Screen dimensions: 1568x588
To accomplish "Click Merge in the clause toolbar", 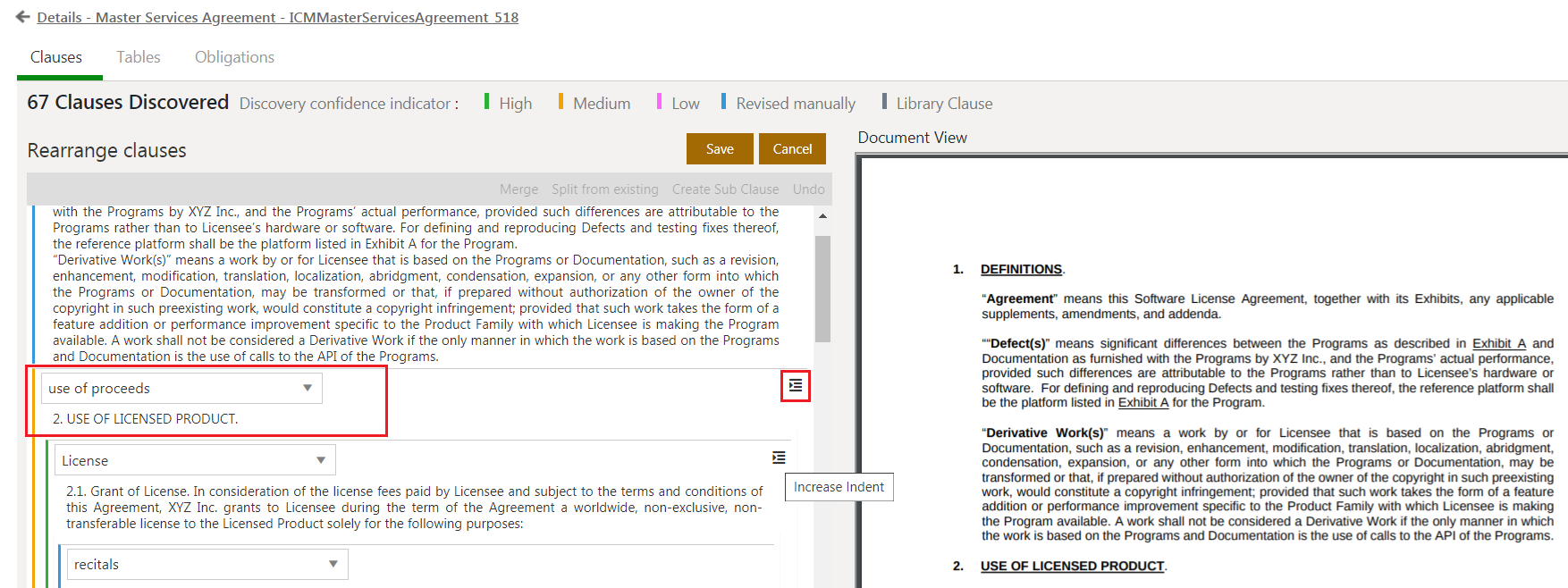I will pos(518,189).
